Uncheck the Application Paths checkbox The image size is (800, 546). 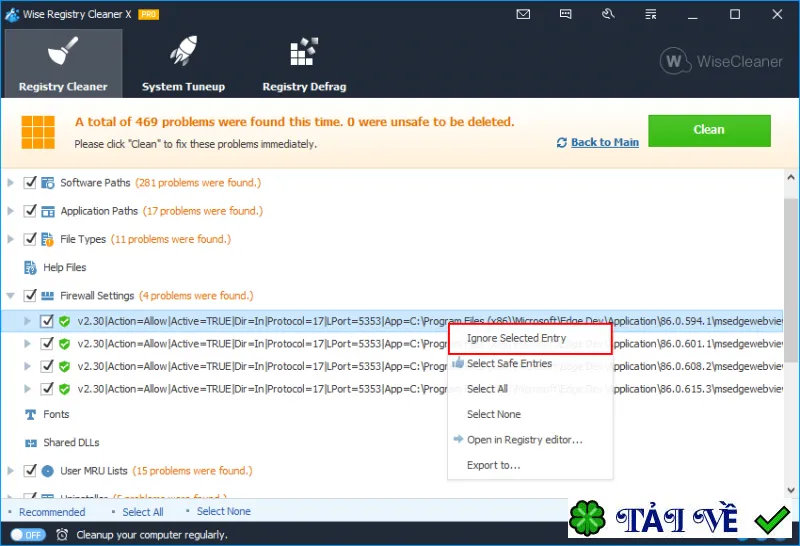coord(30,210)
